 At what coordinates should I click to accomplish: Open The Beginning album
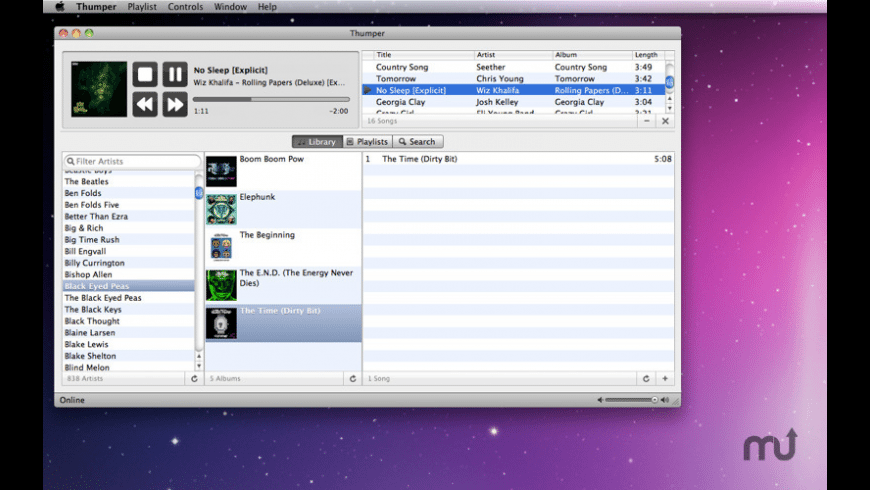point(284,247)
